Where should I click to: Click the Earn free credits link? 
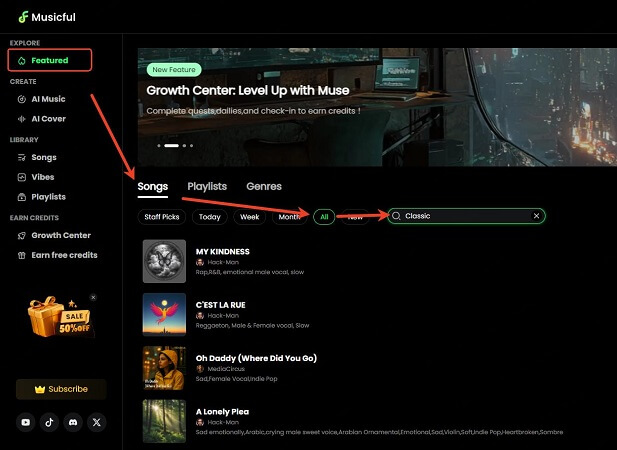64,255
